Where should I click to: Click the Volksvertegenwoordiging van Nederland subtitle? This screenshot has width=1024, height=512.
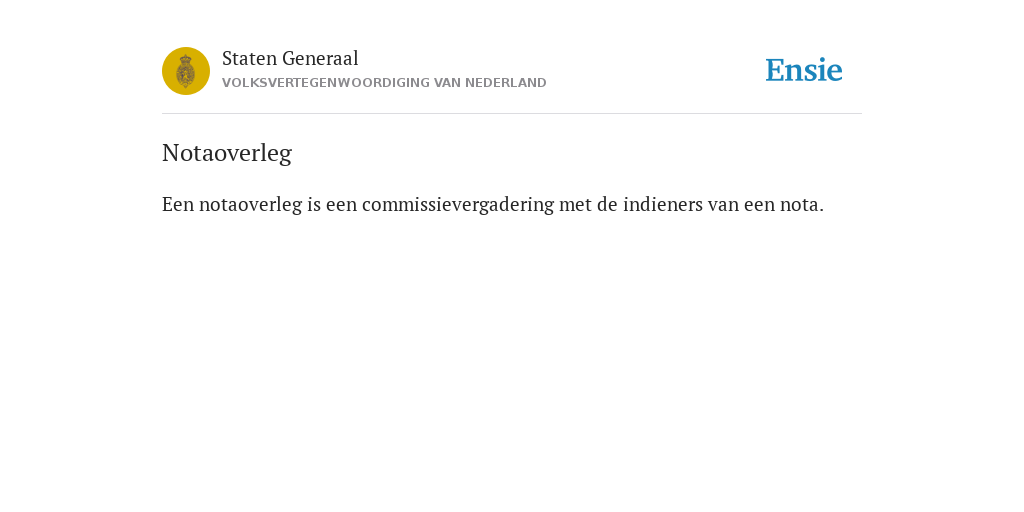point(384,83)
